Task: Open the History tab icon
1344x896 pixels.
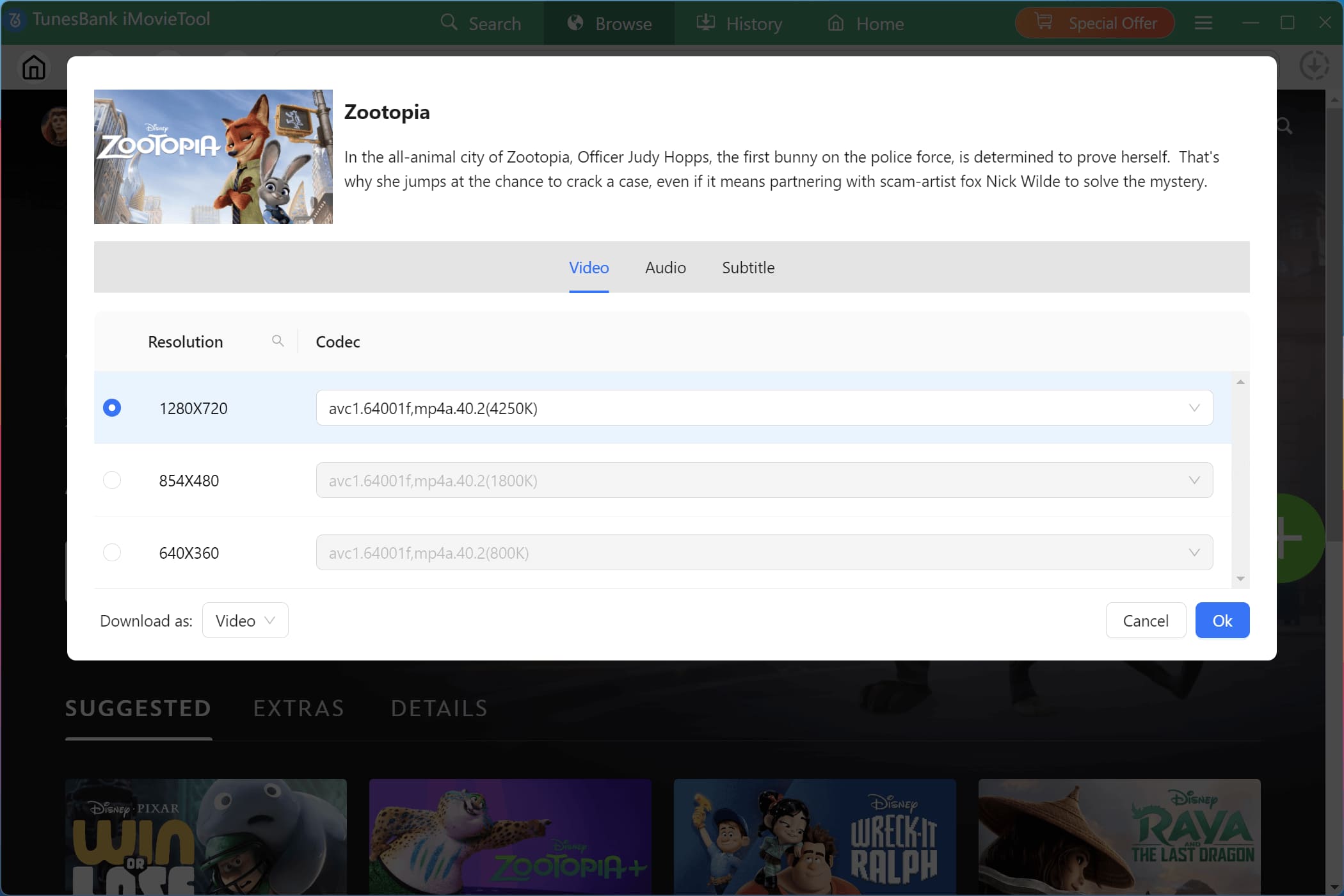Action: point(705,23)
